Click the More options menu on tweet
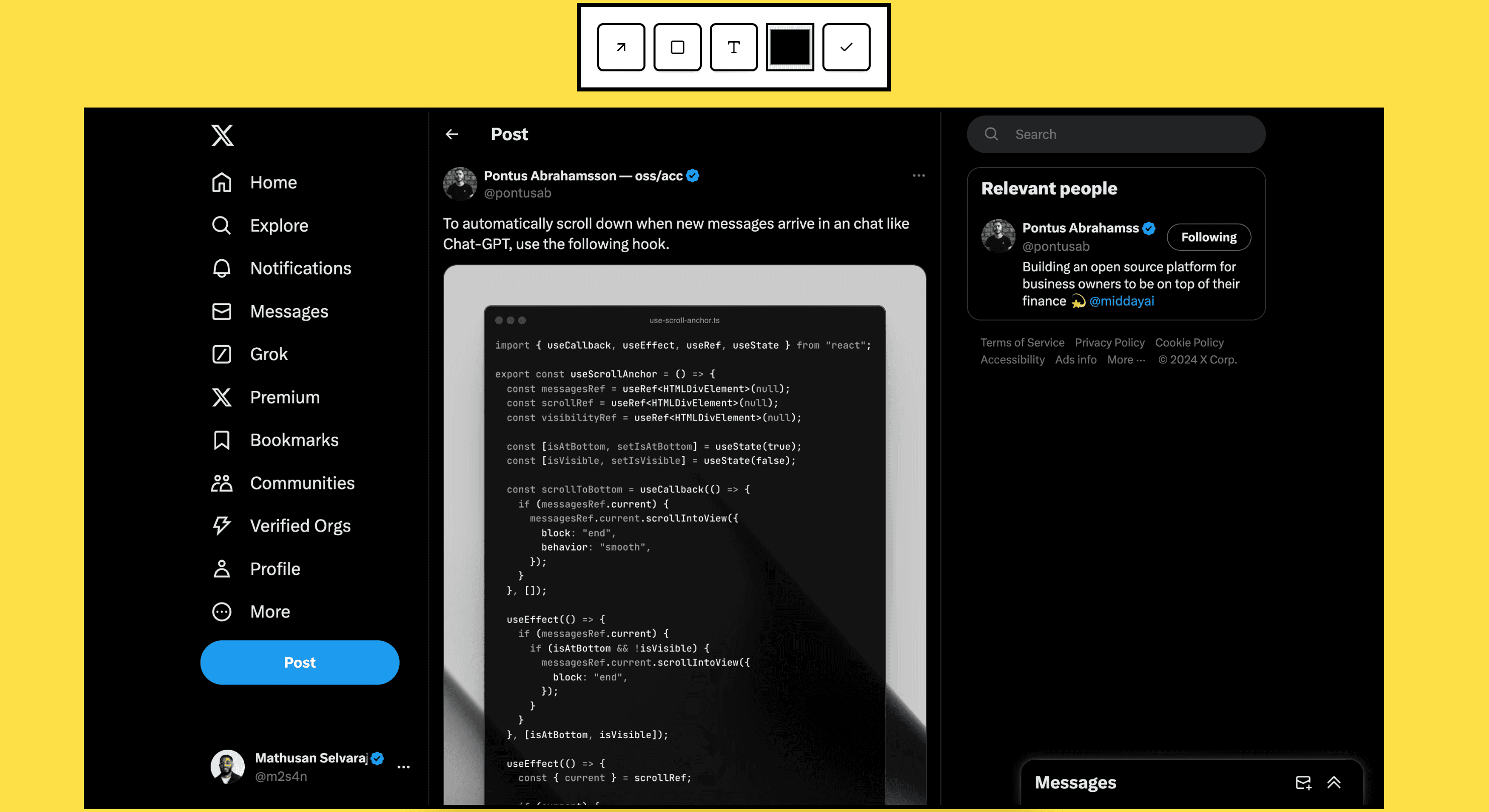Image resolution: width=1489 pixels, height=812 pixels. click(918, 176)
